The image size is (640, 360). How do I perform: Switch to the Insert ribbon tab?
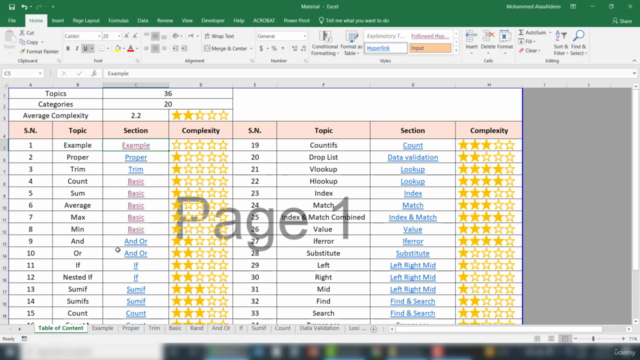58,20
